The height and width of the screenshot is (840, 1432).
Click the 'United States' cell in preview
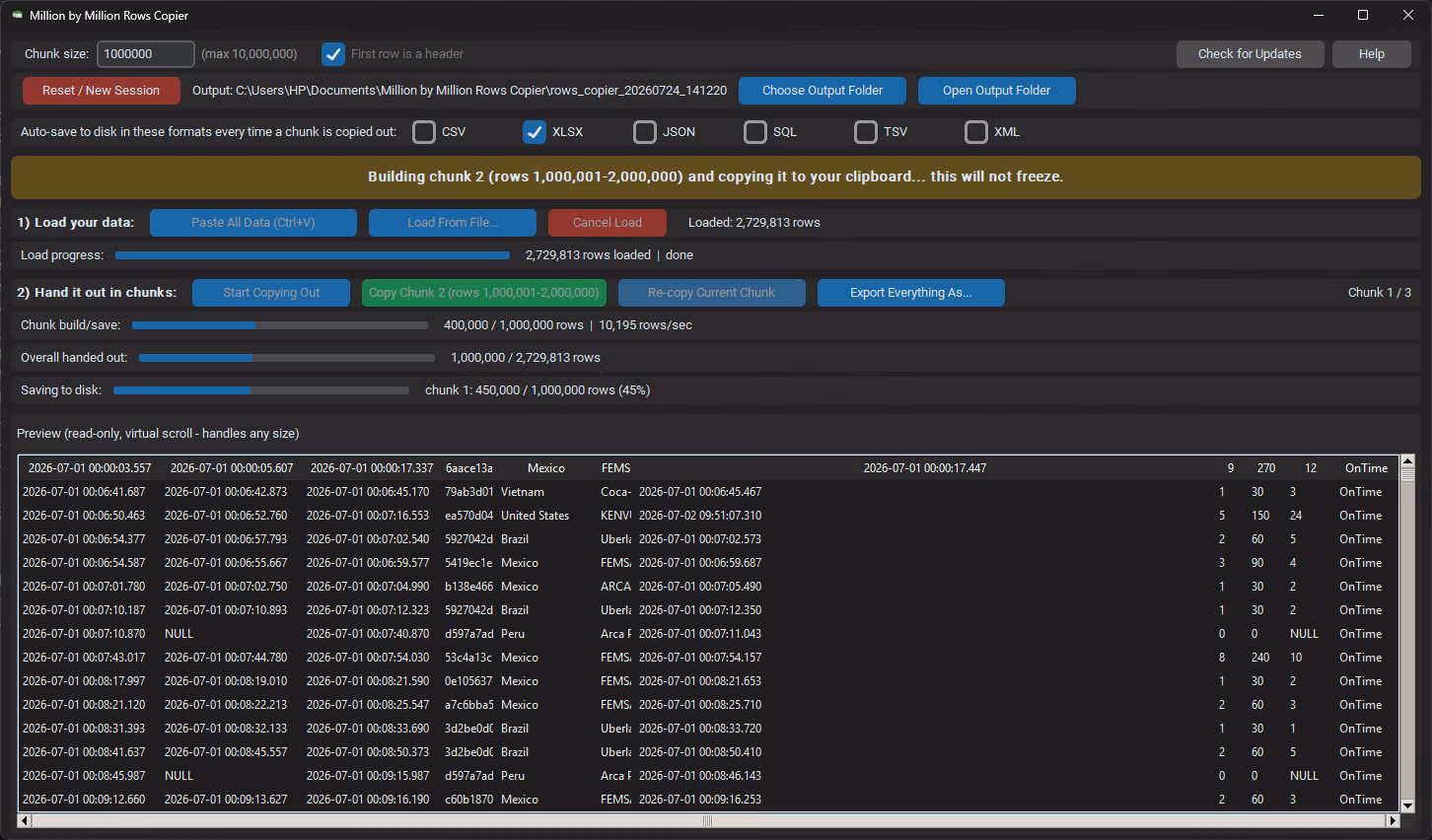click(x=535, y=516)
